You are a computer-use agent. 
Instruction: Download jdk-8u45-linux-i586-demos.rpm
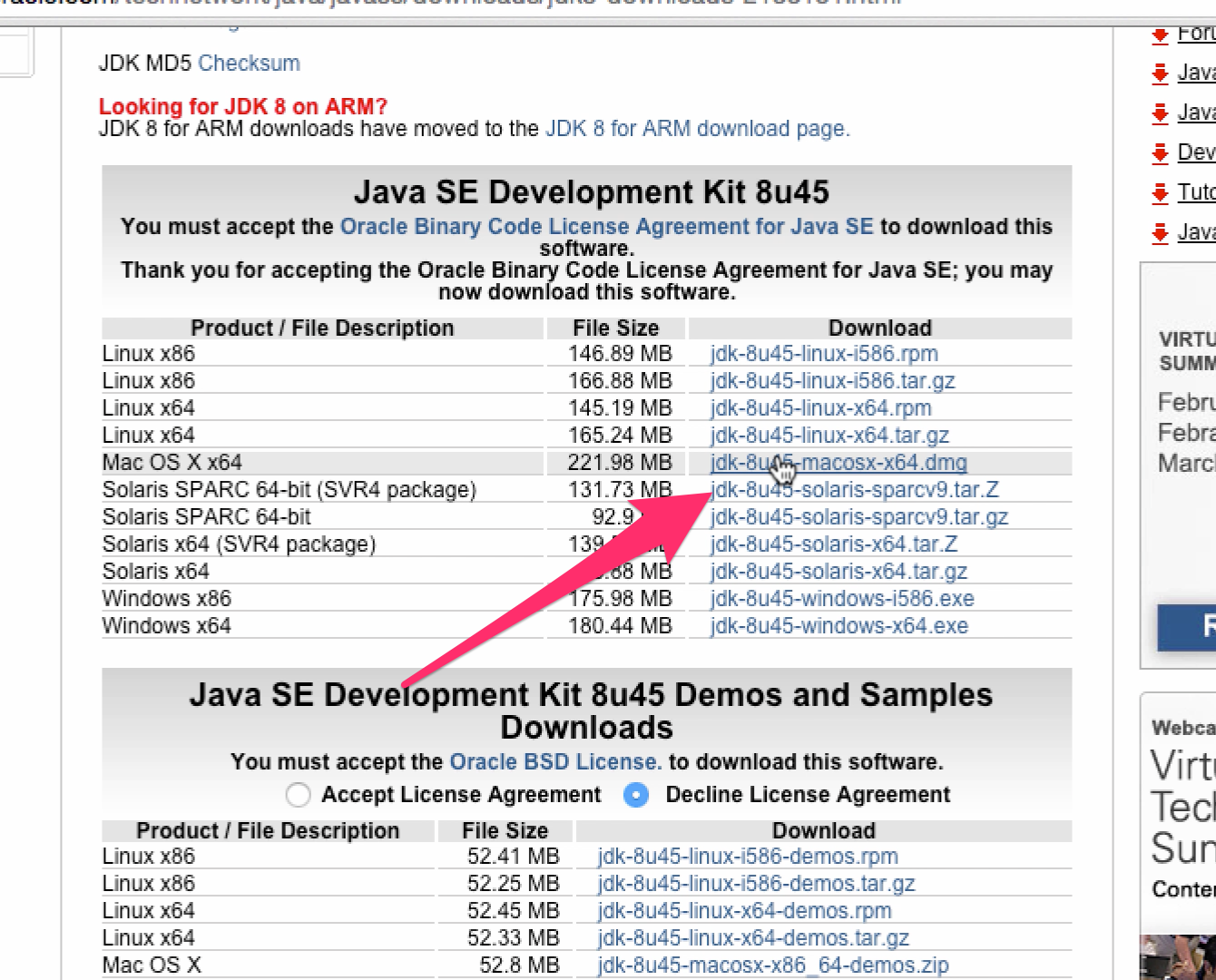748,857
